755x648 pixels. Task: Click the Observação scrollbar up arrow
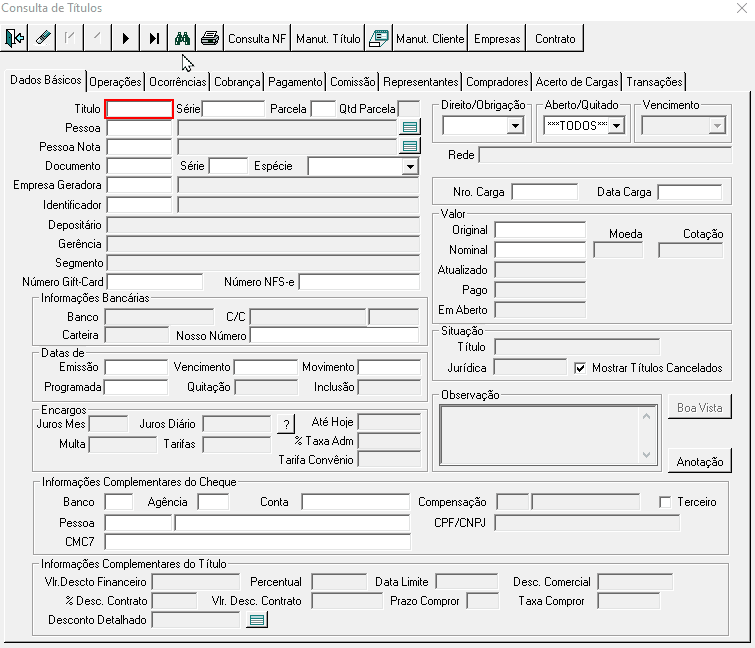click(646, 416)
